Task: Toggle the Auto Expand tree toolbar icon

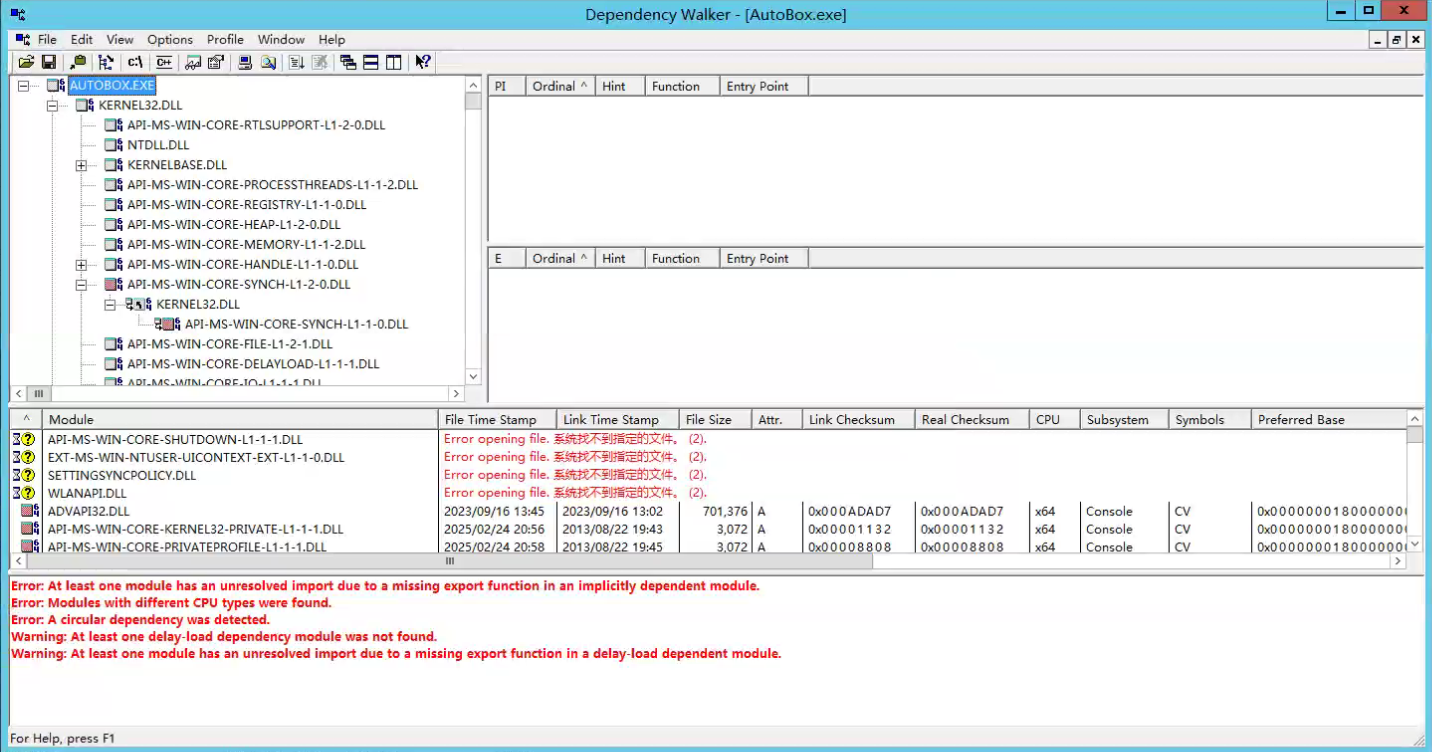Action: click(106, 62)
